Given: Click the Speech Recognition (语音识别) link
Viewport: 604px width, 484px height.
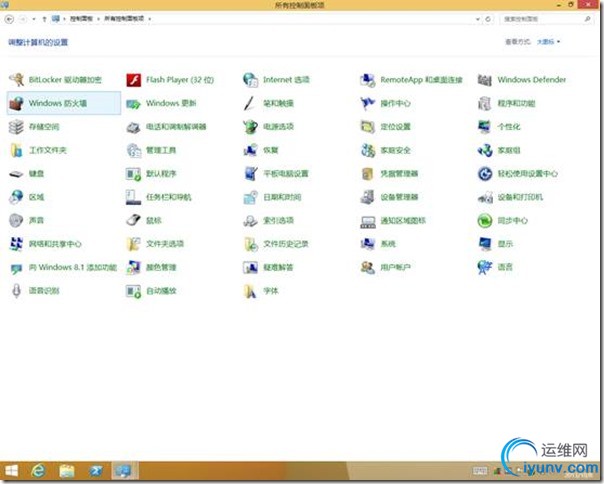Looking at the screenshot, I should [x=44, y=291].
